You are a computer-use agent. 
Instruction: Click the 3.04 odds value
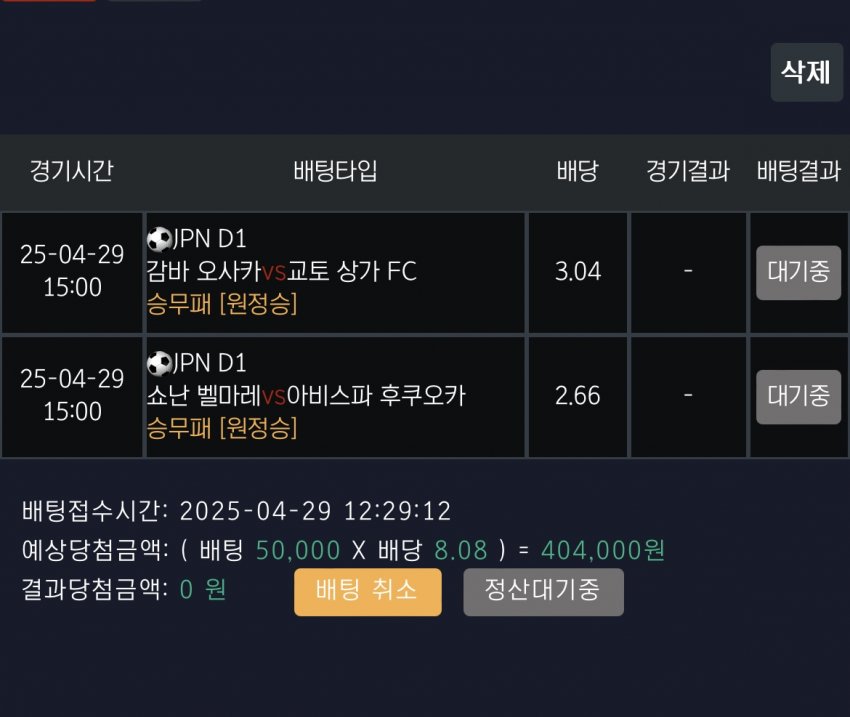[x=578, y=272]
